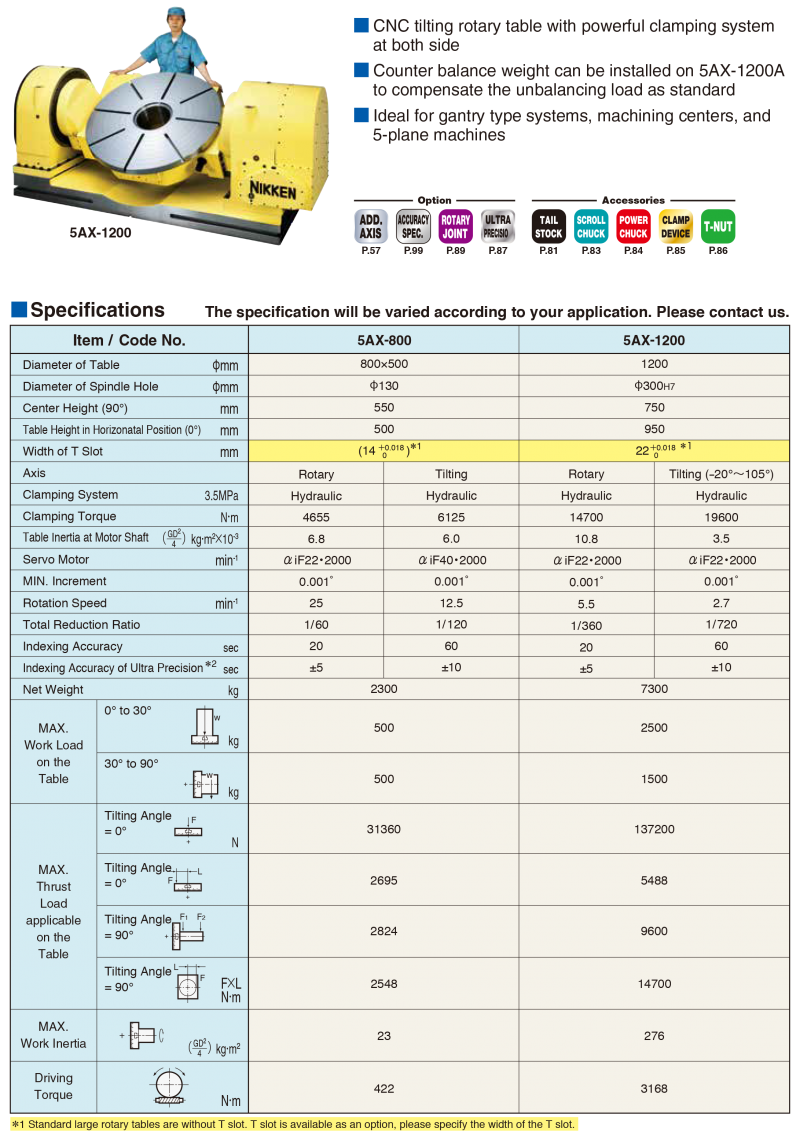Click the ADD. AXIS option badge
Image resolution: width=800 pixels, height=1143 pixels.
370,226
